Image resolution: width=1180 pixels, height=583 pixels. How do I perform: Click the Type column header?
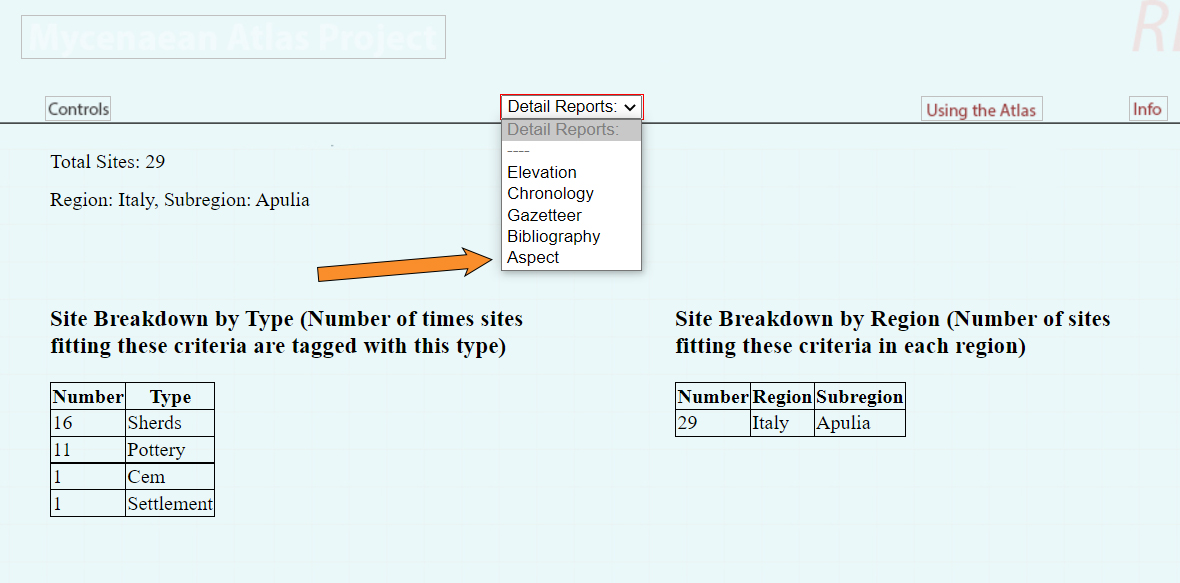click(169, 397)
